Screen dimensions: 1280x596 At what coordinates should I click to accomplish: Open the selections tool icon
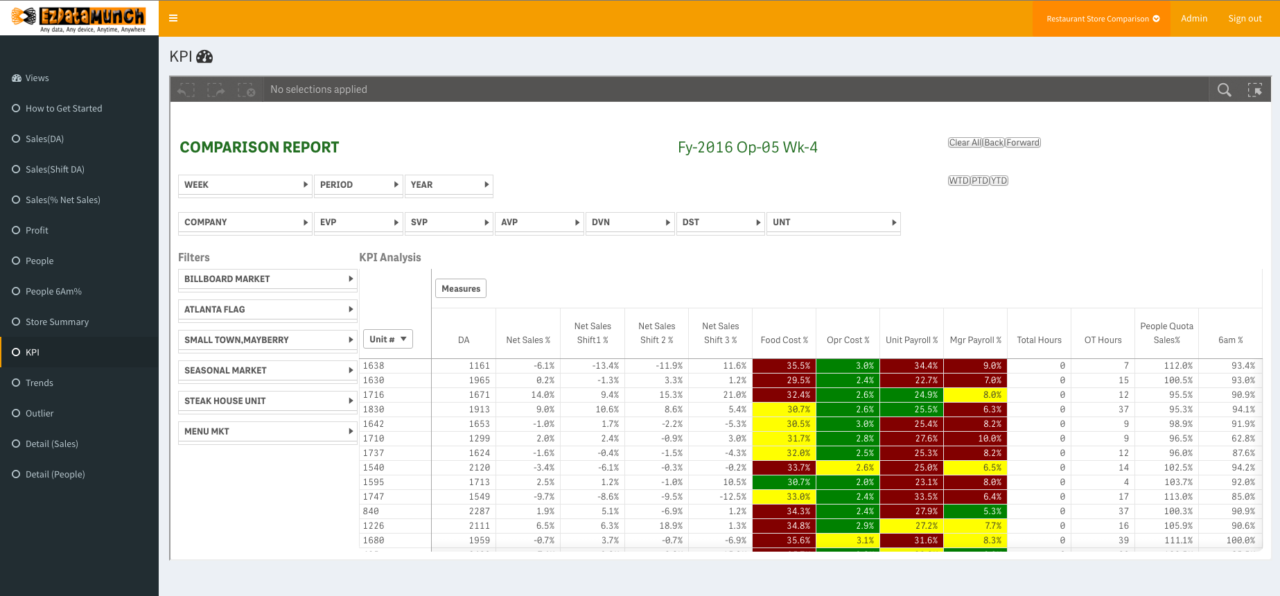pos(1255,89)
